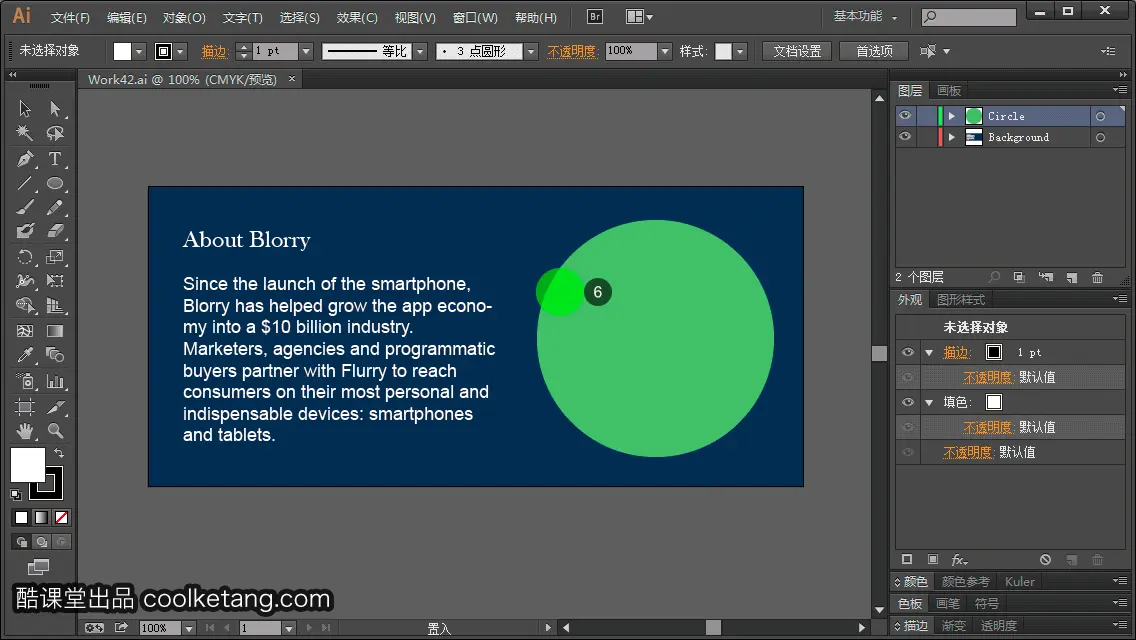Select the Eyedropper tool
Screen dimensions: 1136x640
click(25, 355)
